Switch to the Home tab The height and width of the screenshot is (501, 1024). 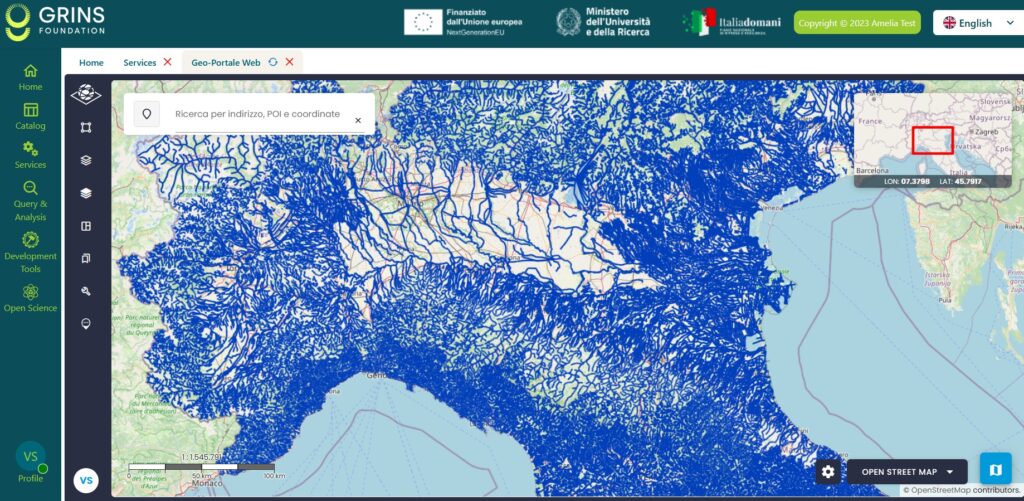[91, 62]
